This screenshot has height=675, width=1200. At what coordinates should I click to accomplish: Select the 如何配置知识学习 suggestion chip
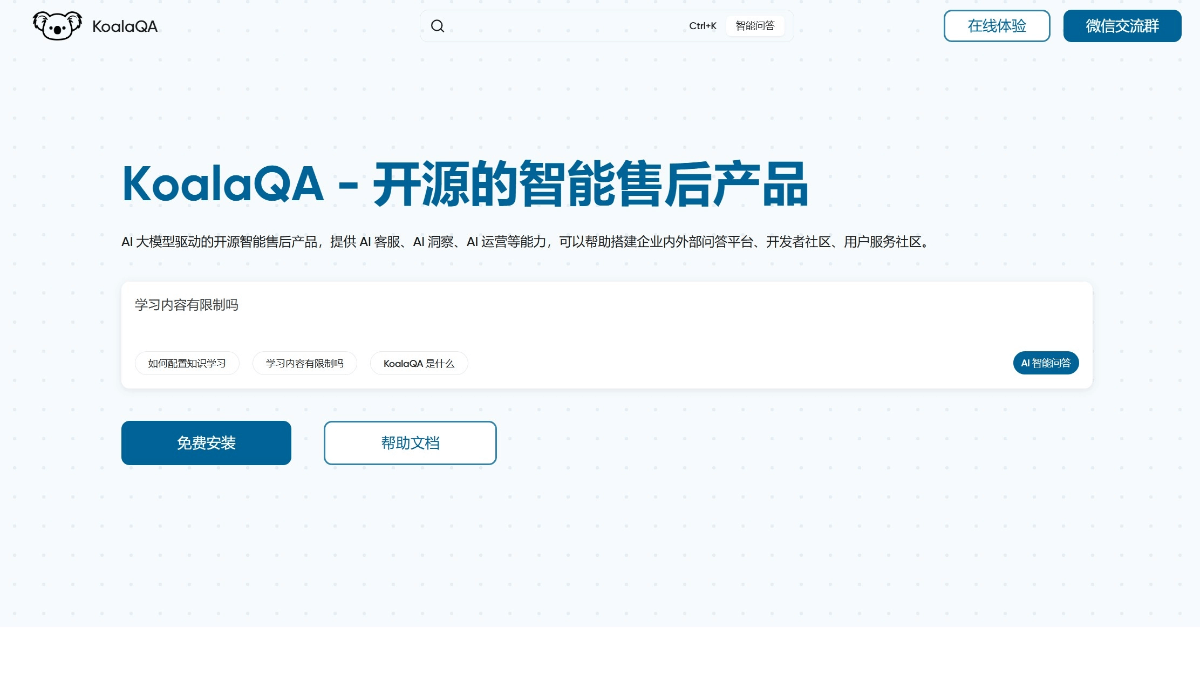click(x=187, y=363)
